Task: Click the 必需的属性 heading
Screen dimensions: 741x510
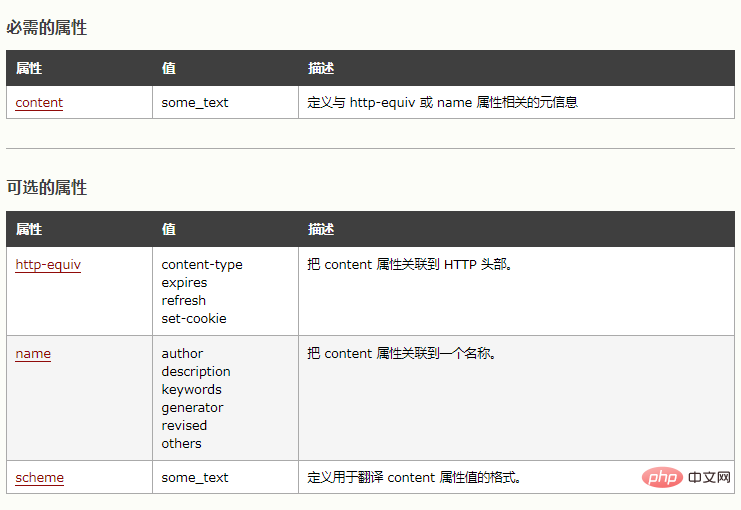Action: (47, 28)
